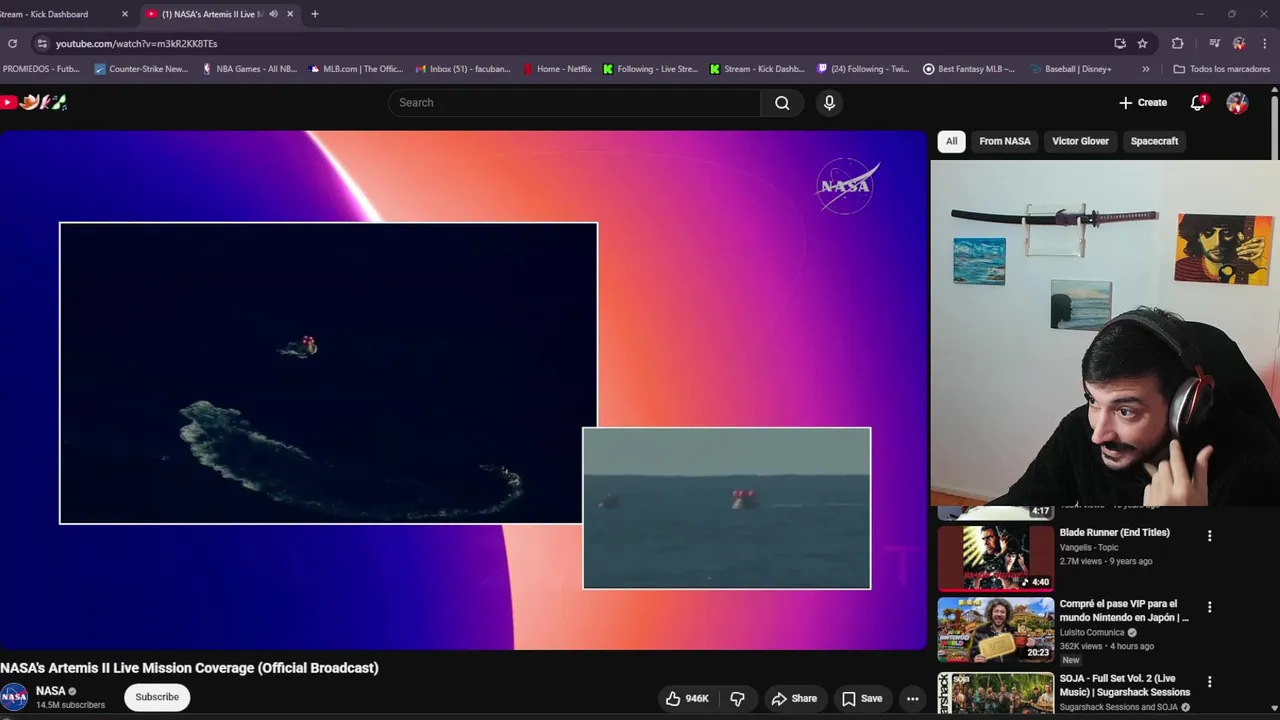Open options menu for Luisito Comunica video
This screenshot has height=720, width=1280.
click(1209, 607)
